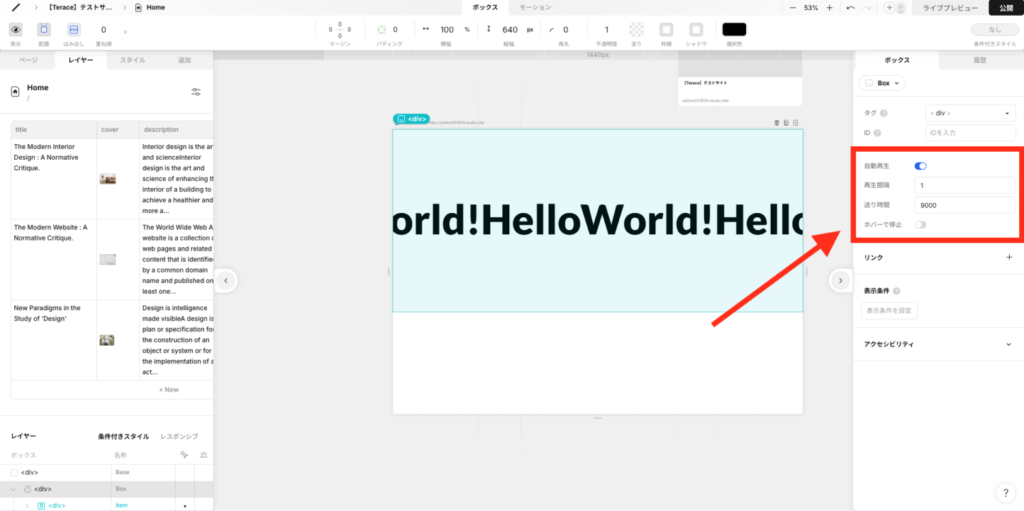1024x511 pixels.
Task: Click the eye 表示 visibility icon
Action: (x=16, y=30)
